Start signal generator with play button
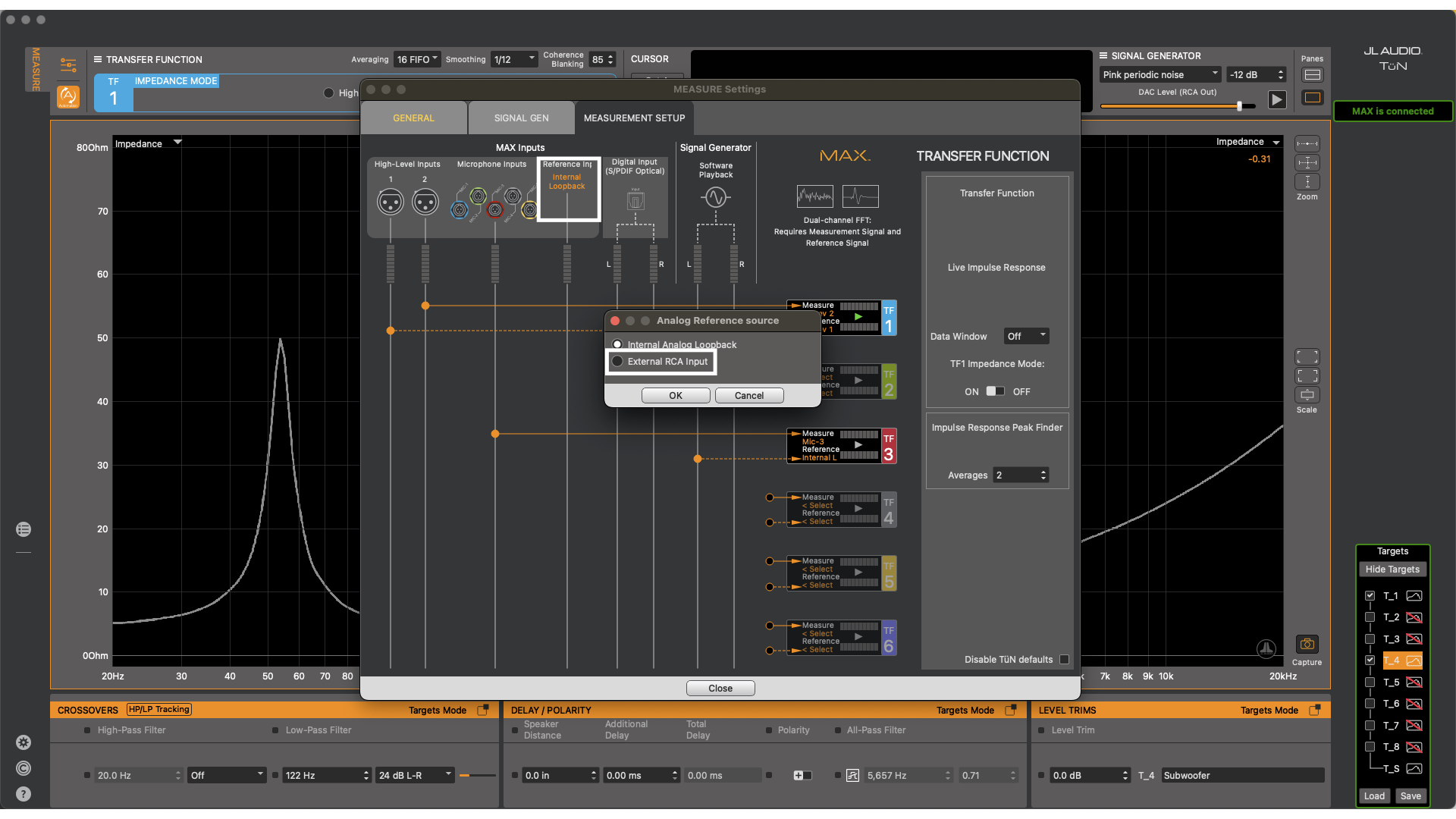 pos(1277,99)
